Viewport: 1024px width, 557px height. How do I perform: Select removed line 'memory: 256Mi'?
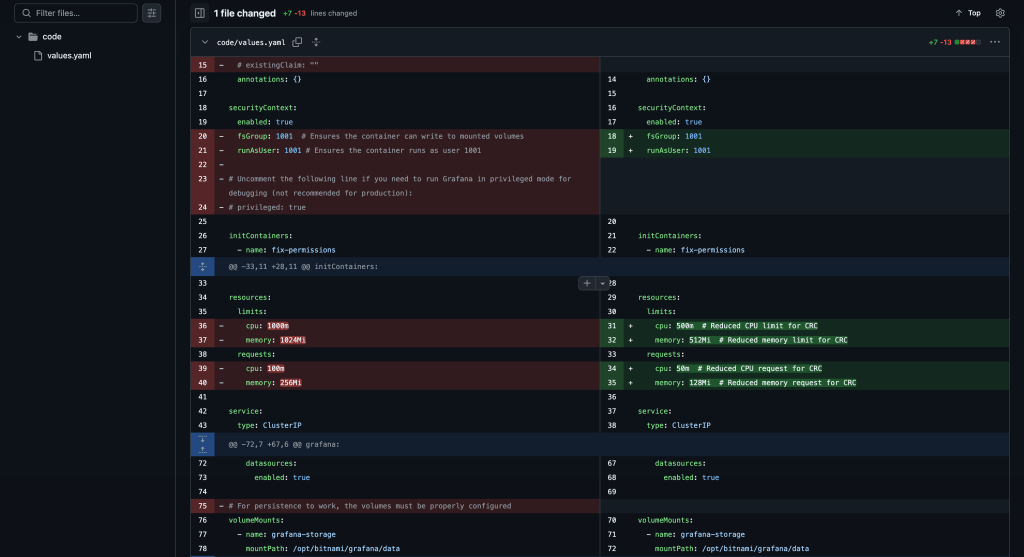(x=274, y=383)
